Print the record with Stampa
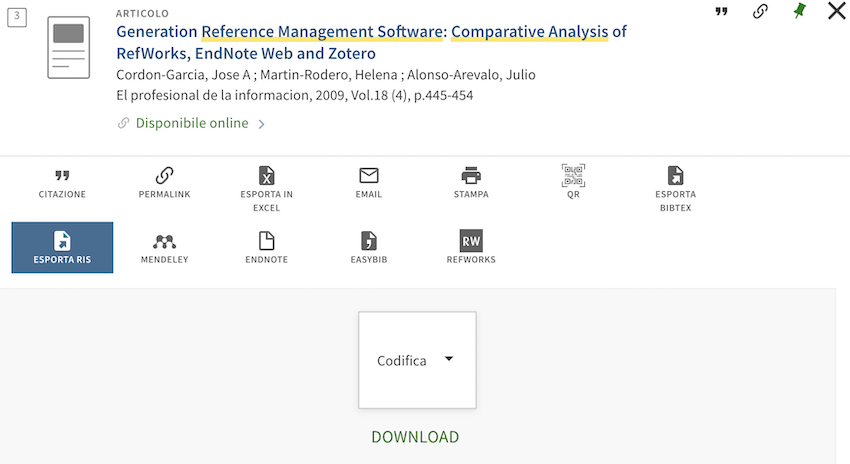 (x=471, y=183)
